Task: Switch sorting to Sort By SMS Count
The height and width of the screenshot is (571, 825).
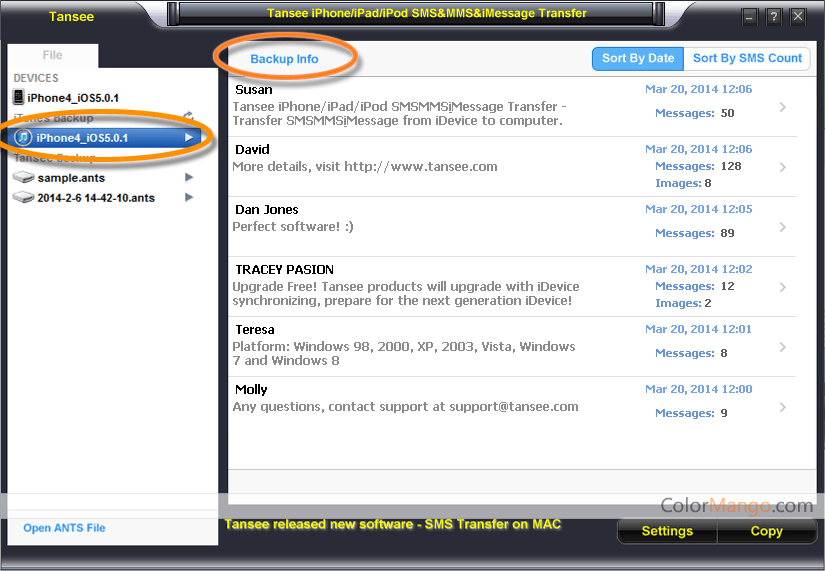Action: (x=747, y=58)
